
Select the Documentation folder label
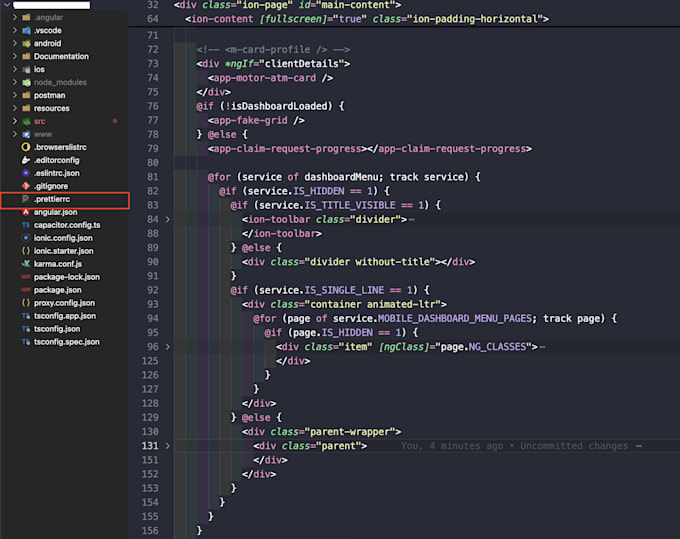61,56
